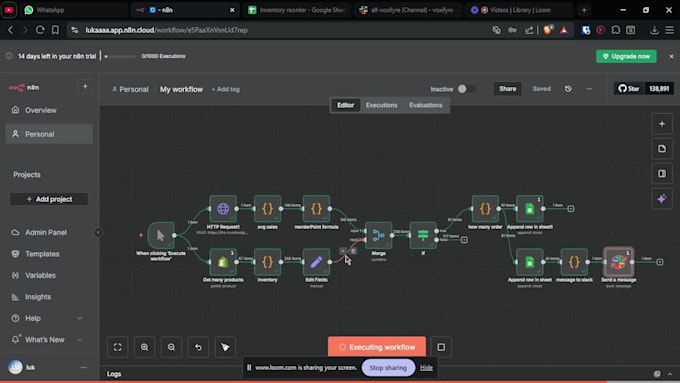The width and height of the screenshot is (680, 383).
Task: Click the Add tag link
Action: click(x=226, y=89)
